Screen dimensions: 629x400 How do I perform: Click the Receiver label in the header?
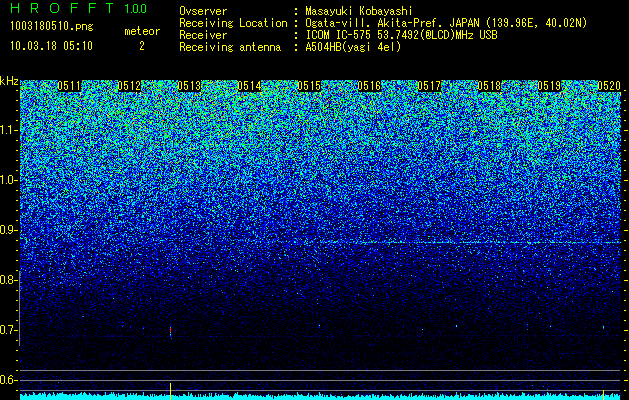[x=203, y=35]
